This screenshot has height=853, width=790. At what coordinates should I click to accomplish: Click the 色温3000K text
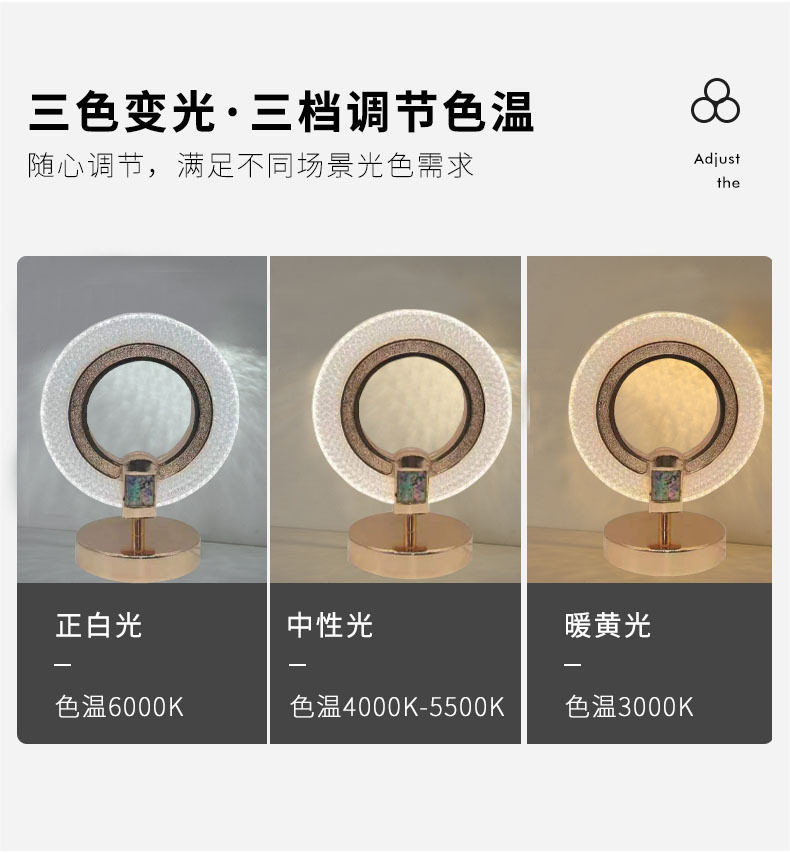click(x=629, y=707)
